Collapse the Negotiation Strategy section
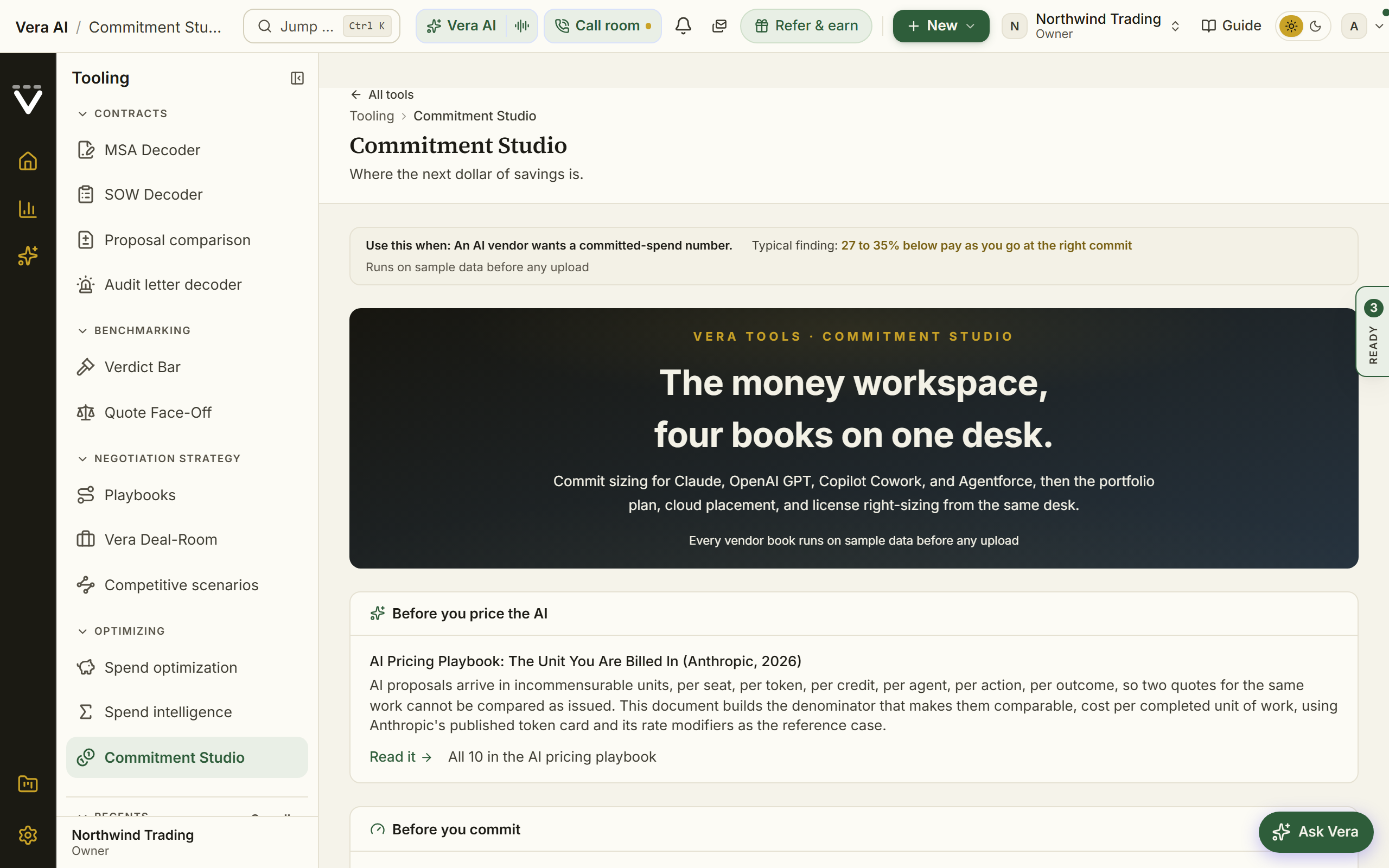This screenshot has width=1389, height=868. (82, 459)
